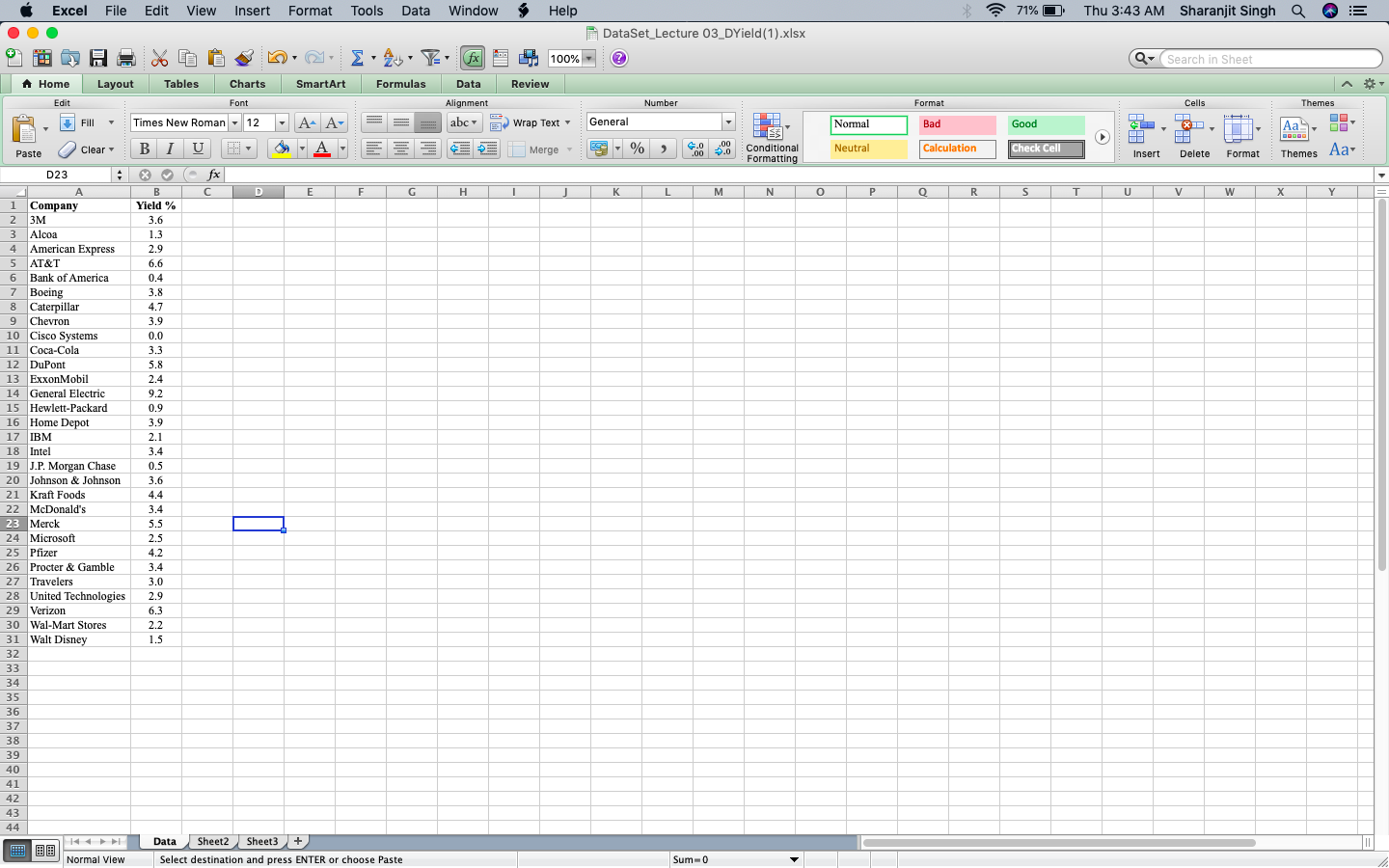Open the 100% zoom dropdown
1389x868 pixels.
coord(588,59)
